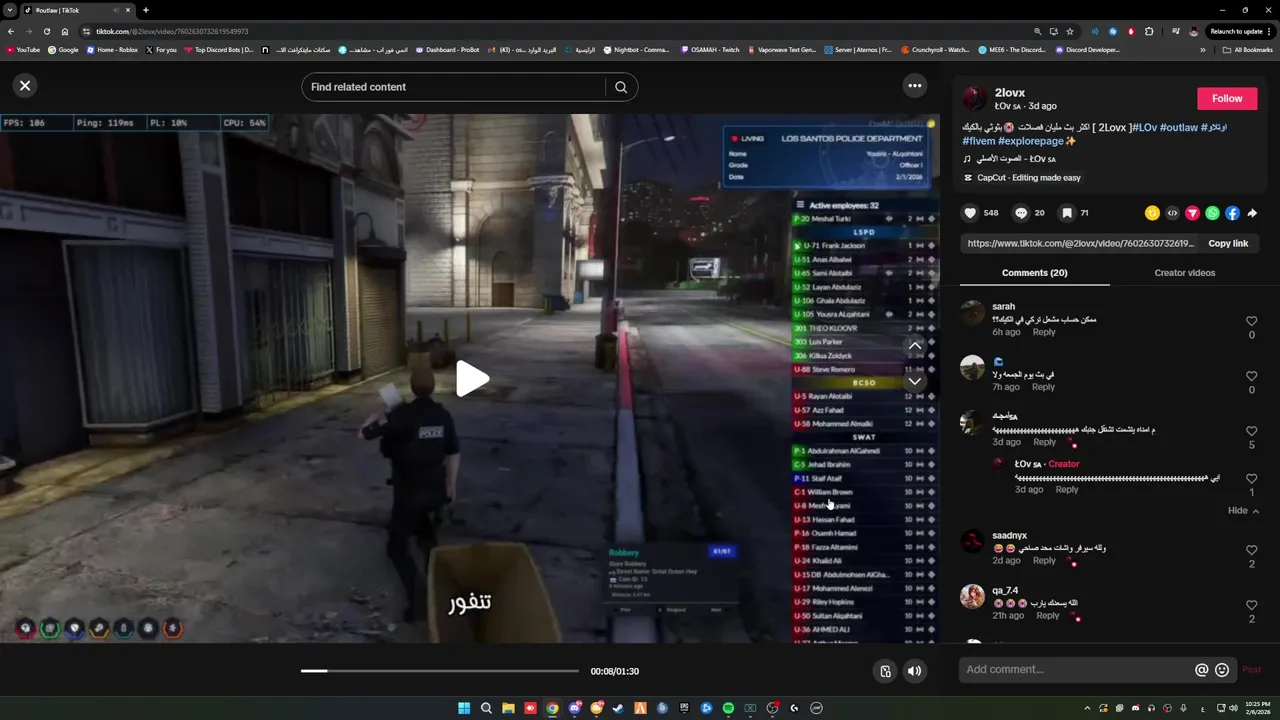Collapse replies with Hide
The width and height of the screenshot is (1280, 720).
pyautogui.click(x=1243, y=511)
